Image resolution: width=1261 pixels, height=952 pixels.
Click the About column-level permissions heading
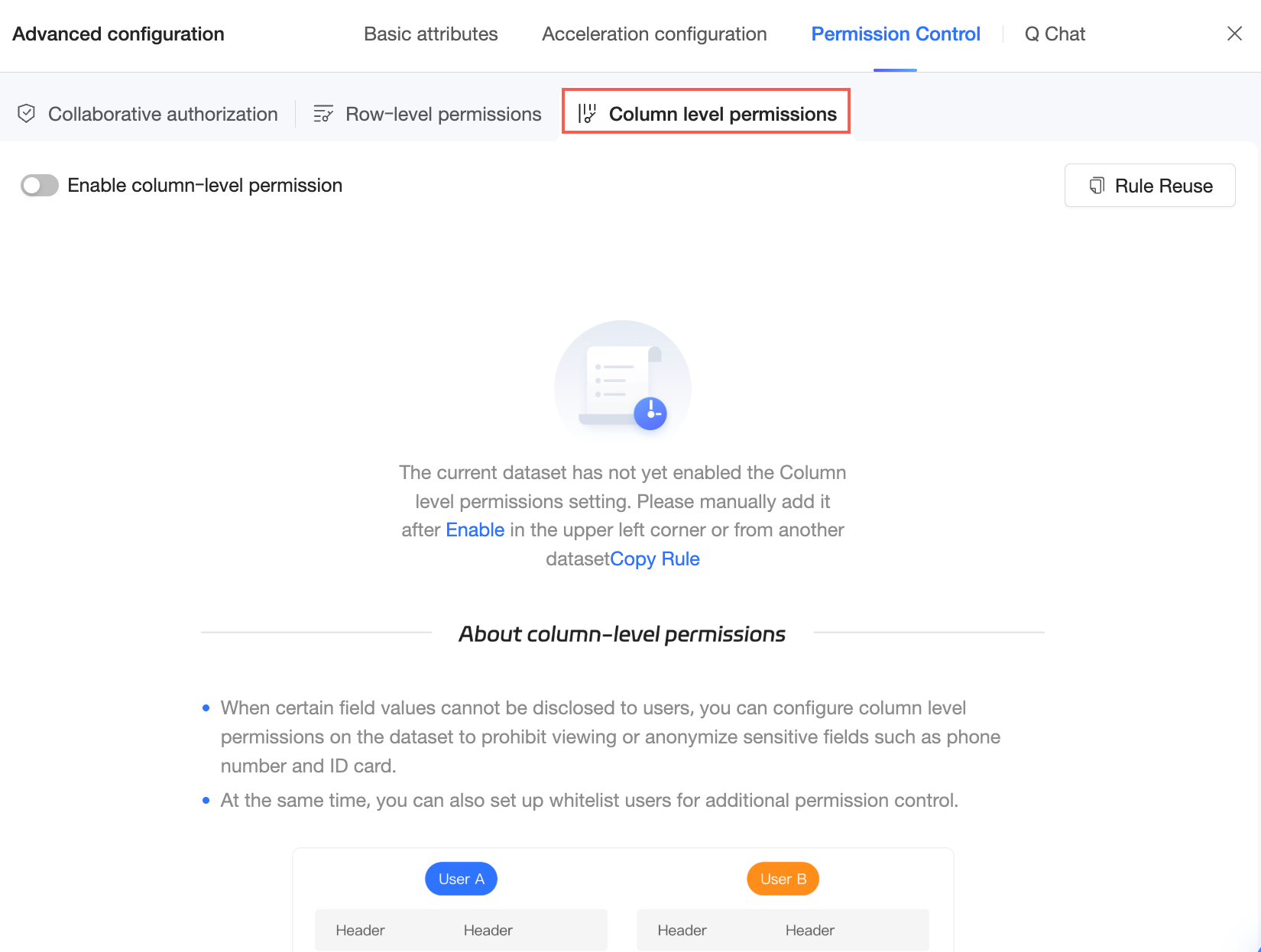pyautogui.click(x=622, y=634)
